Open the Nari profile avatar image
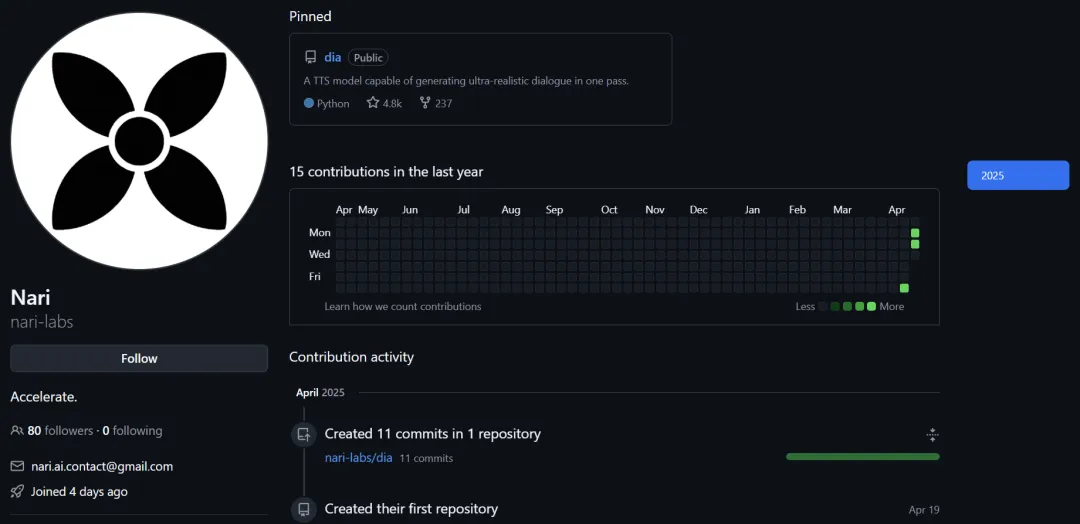This screenshot has height=524, width=1080. 139,141
